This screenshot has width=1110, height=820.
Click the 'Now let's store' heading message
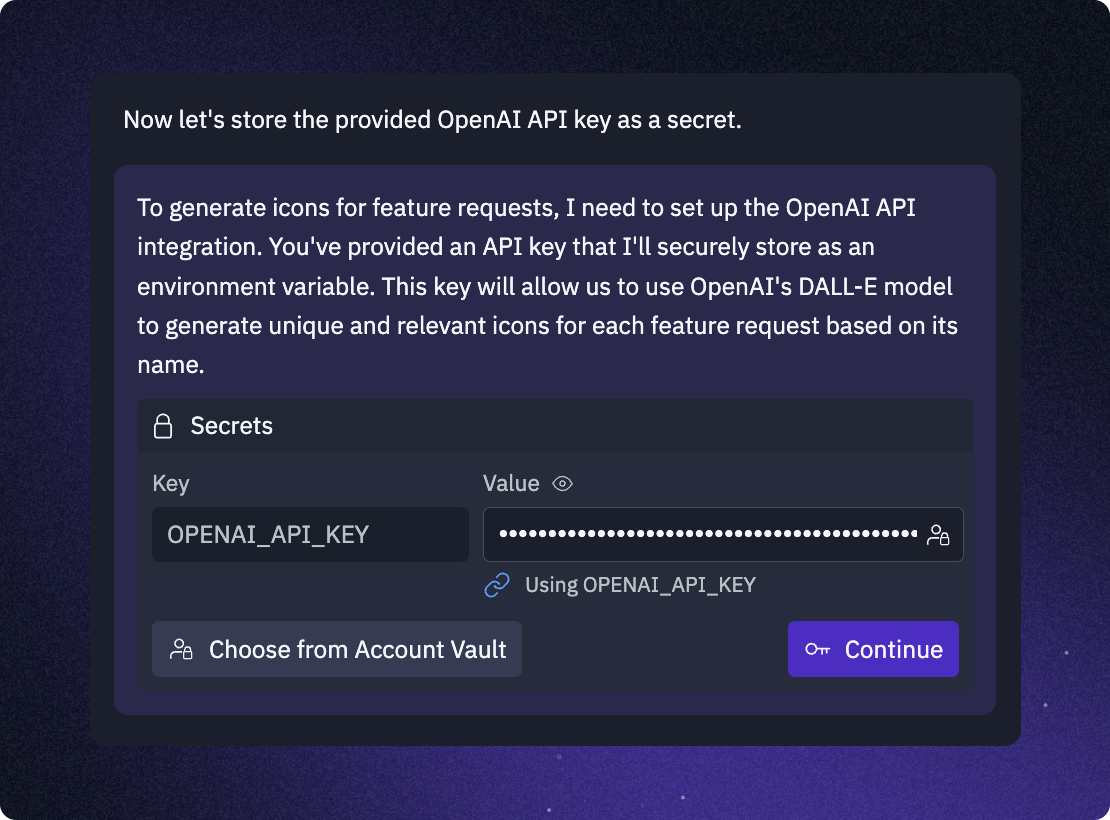(433, 120)
